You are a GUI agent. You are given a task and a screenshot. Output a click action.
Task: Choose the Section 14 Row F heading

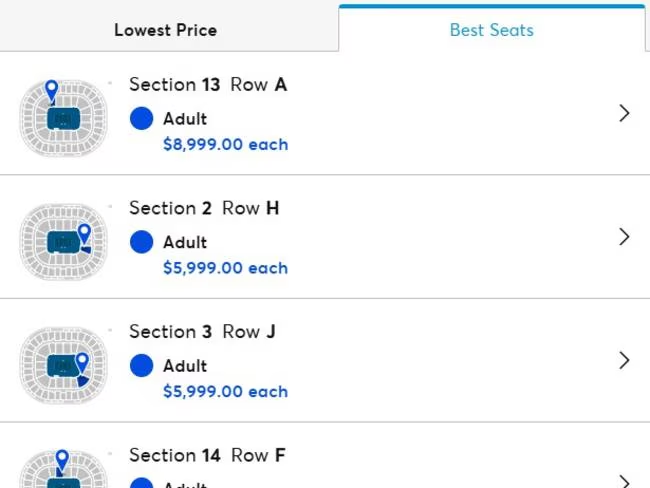[x=208, y=455]
